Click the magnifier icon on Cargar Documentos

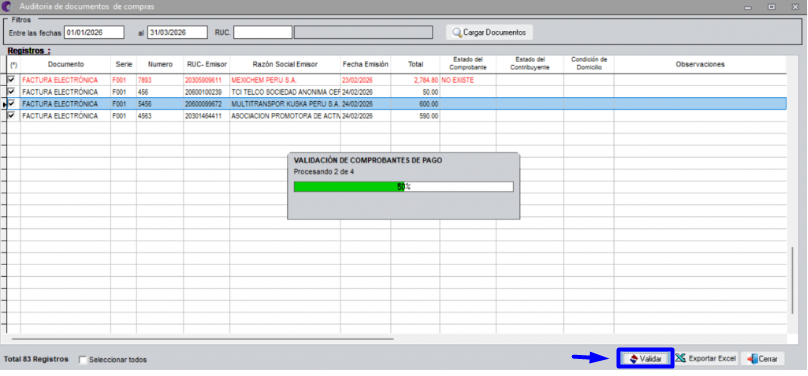tap(457, 32)
